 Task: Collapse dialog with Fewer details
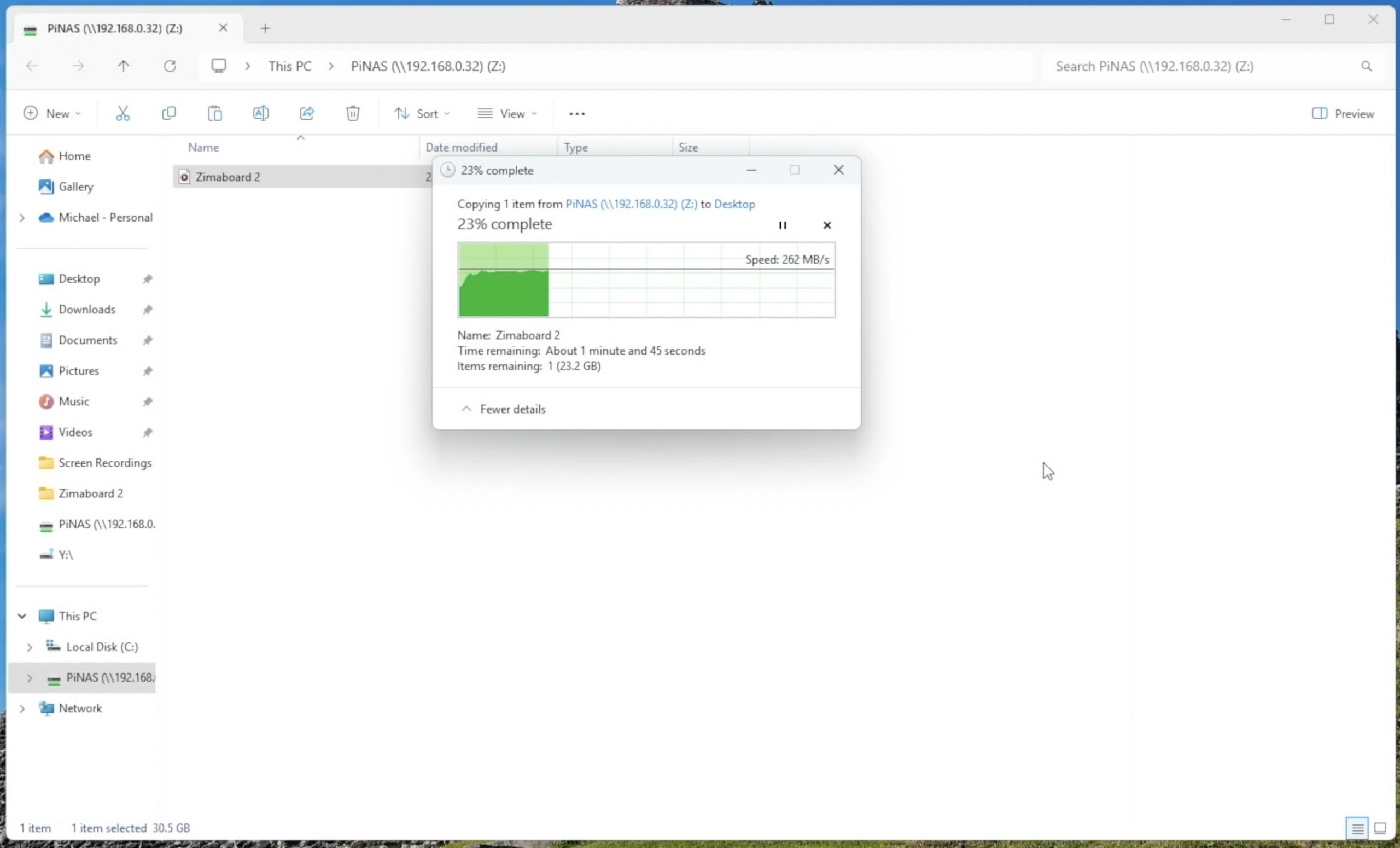click(x=504, y=409)
